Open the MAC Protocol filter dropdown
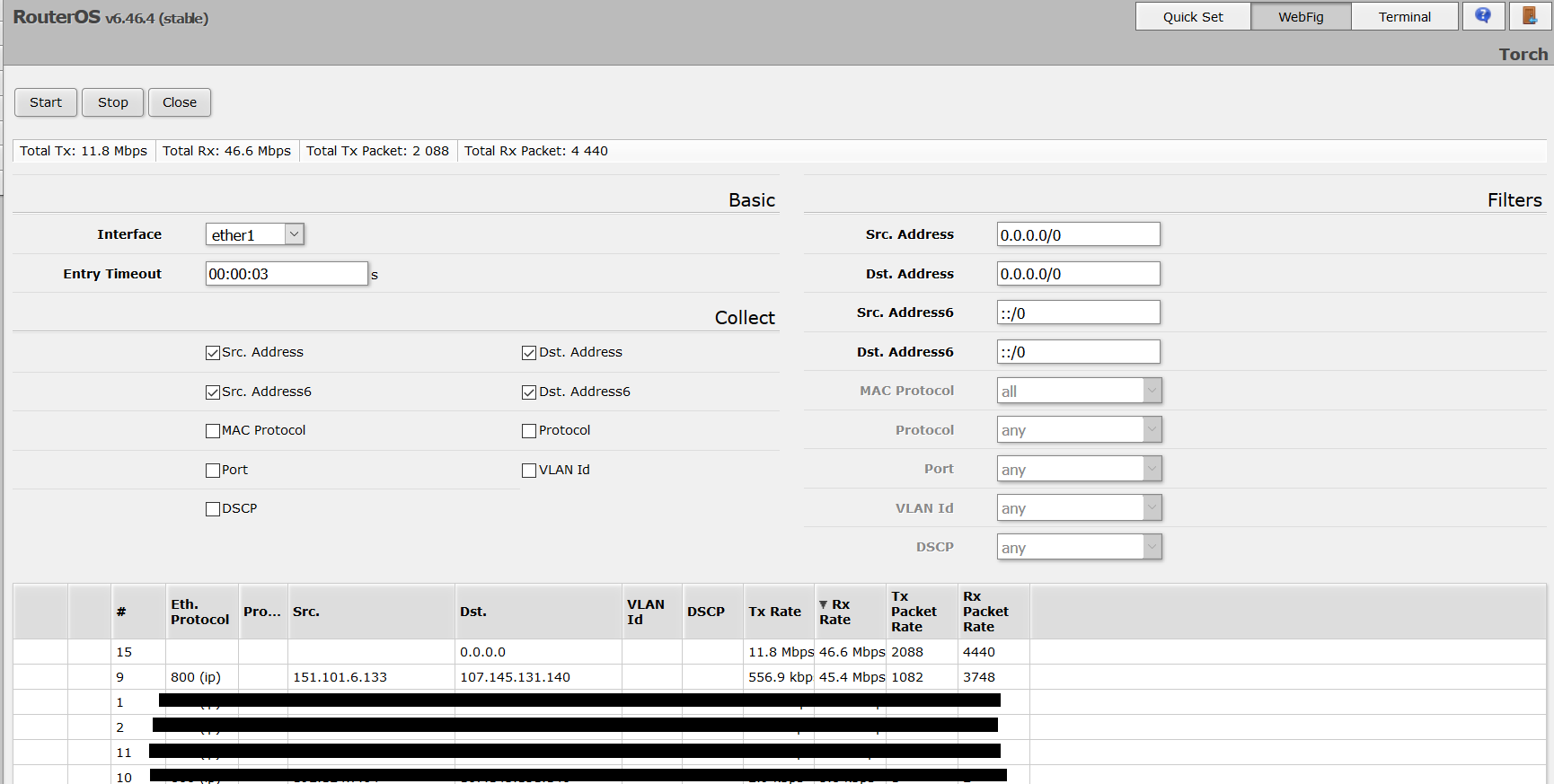The image size is (1554, 784). point(1080,391)
